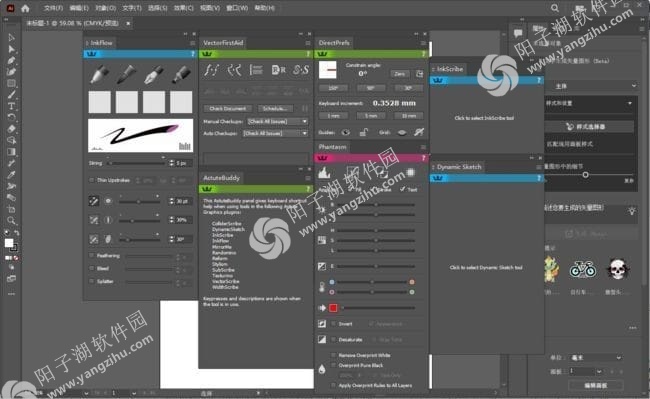Select the ActuteBuddy panel tab
The width and height of the screenshot is (650, 399).
click(x=221, y=178)
